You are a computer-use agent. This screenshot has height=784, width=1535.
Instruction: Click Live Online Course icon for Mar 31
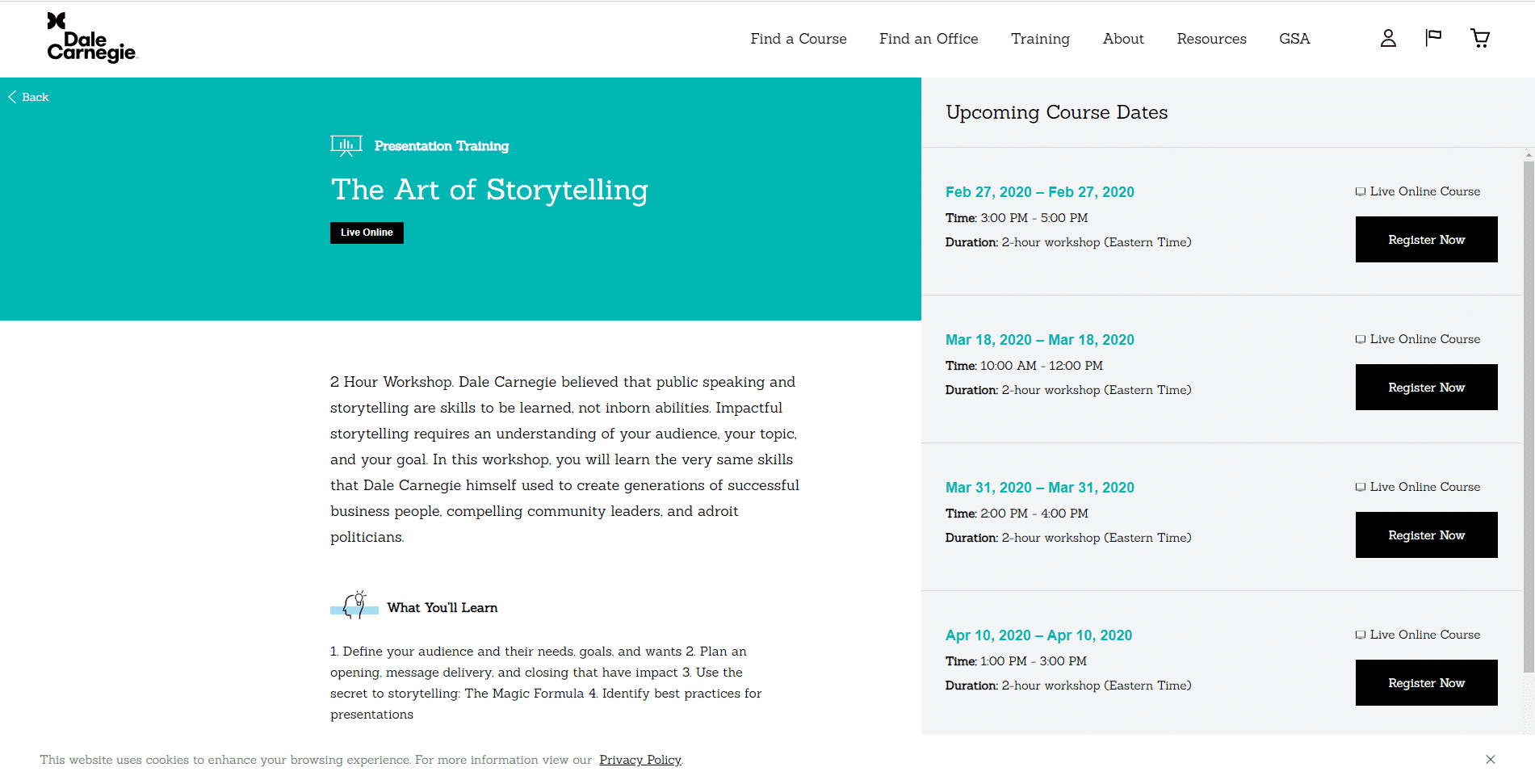[1361, 487]
